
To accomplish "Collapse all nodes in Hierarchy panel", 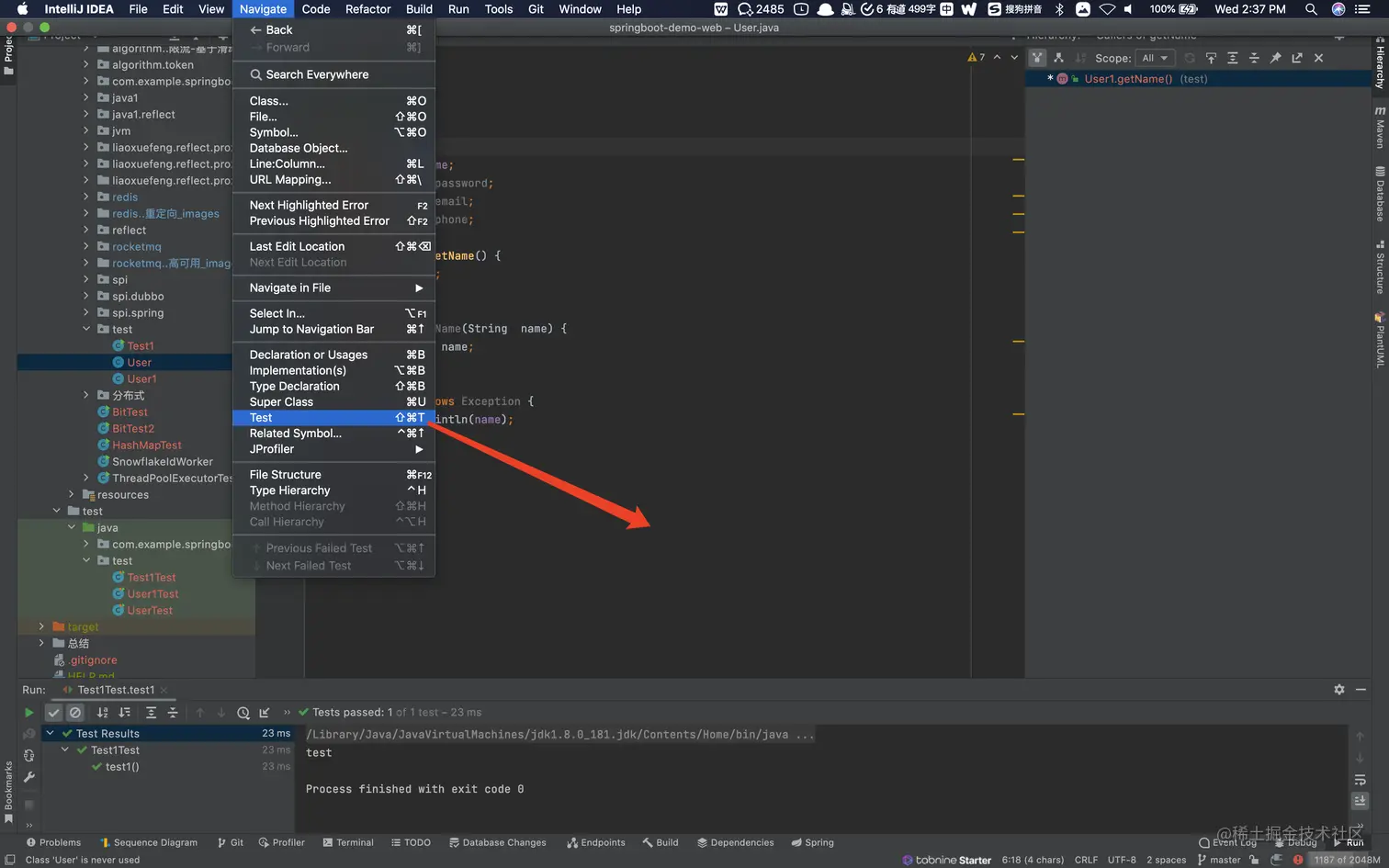I will click(x=1254, y=58).
